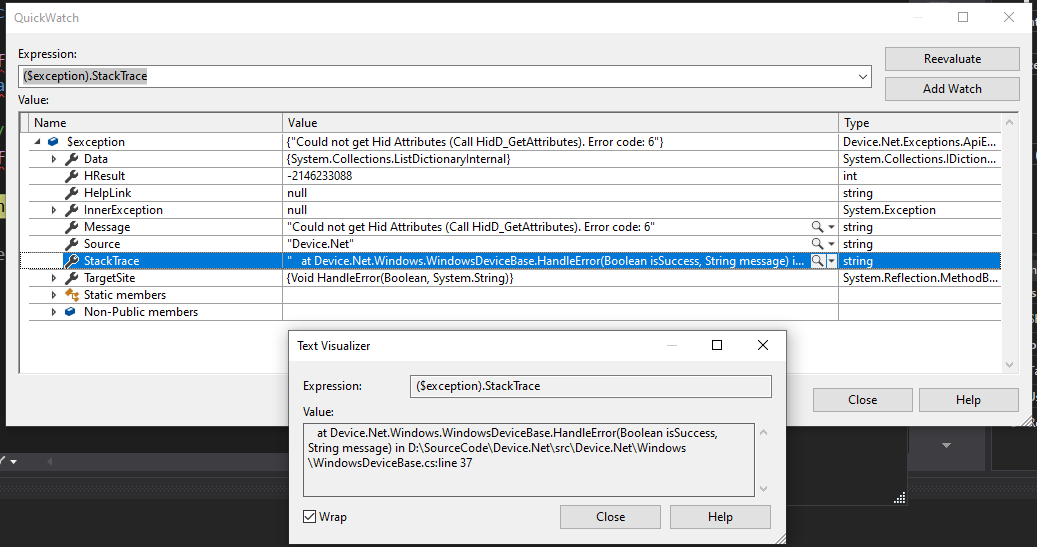Expand the Static members row
The image size is (1037, 547).
point(54,295)
